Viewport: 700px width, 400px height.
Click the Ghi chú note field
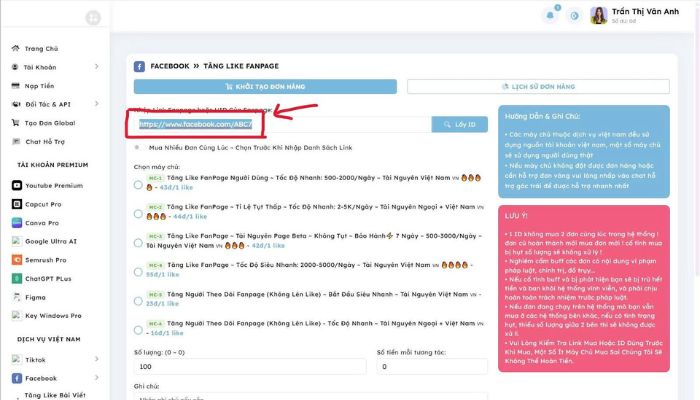311,396
